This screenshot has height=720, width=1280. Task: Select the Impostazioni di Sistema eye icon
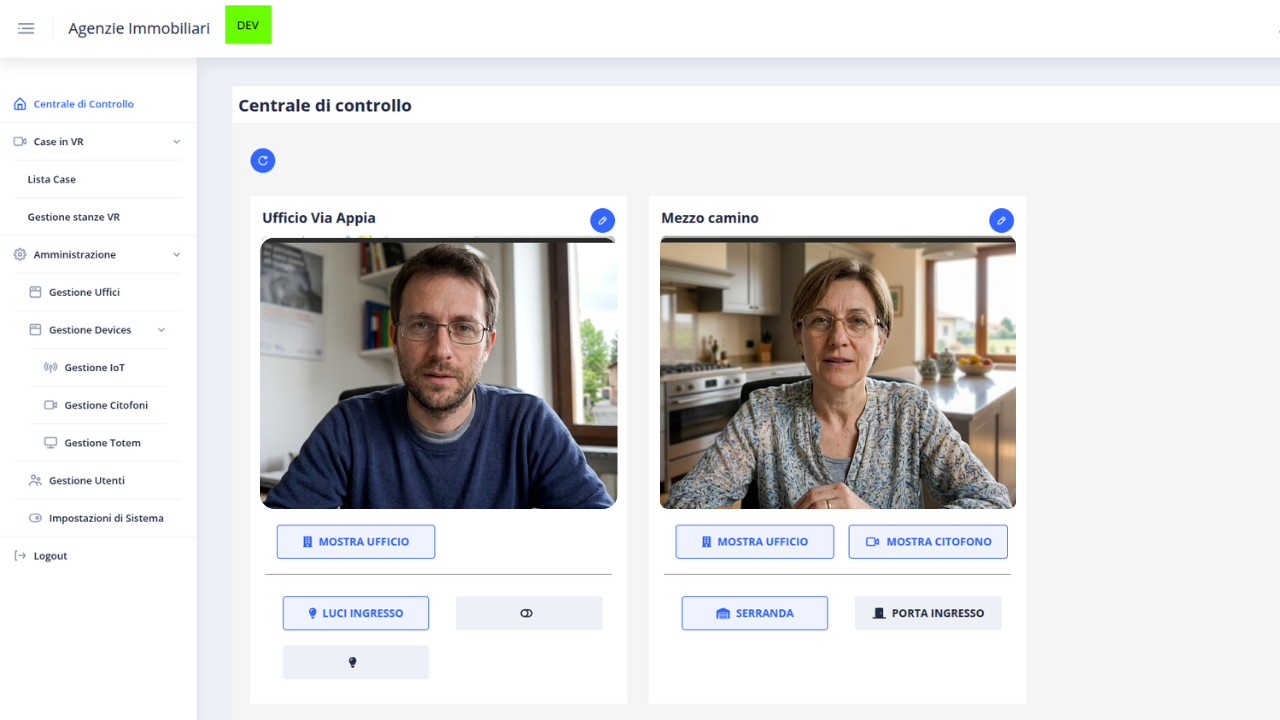click(x=34, y=517)
